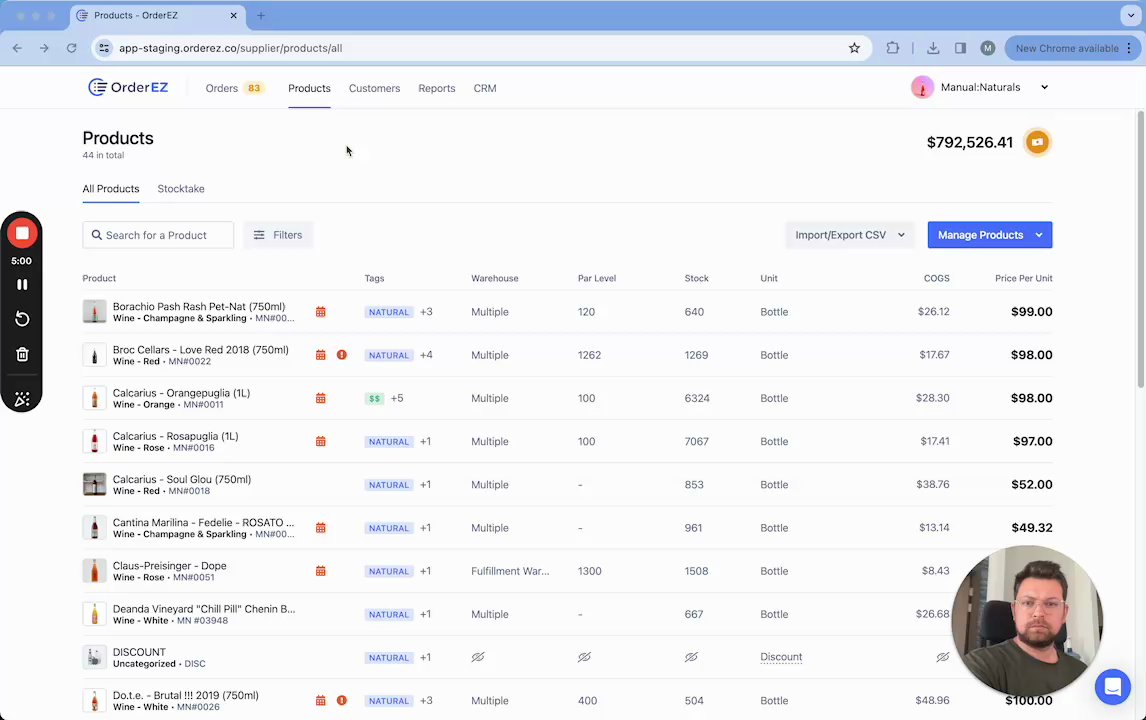Click hidden stock eye icon on DISCOUNT row
This screenshot has width=1146, height=720.
pos(691,657)
